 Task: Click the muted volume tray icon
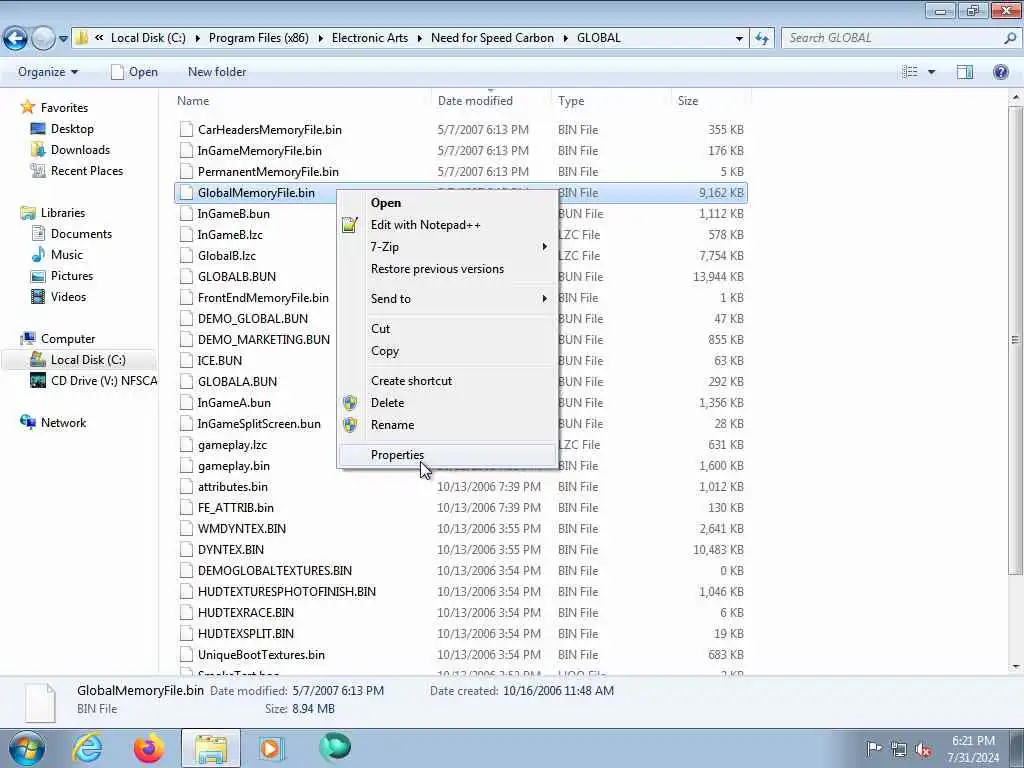923,750
